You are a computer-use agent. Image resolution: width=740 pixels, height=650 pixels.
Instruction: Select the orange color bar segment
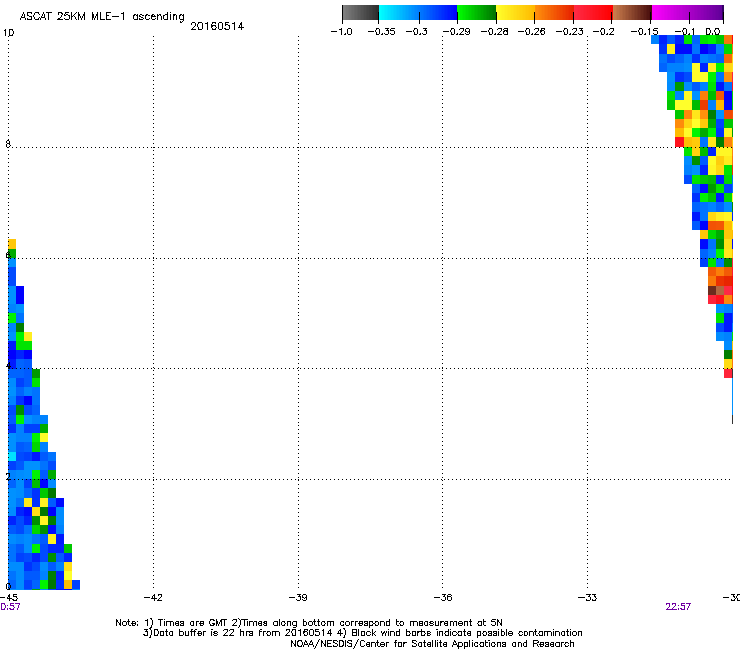pyautogui.click(x=554, y=13)
